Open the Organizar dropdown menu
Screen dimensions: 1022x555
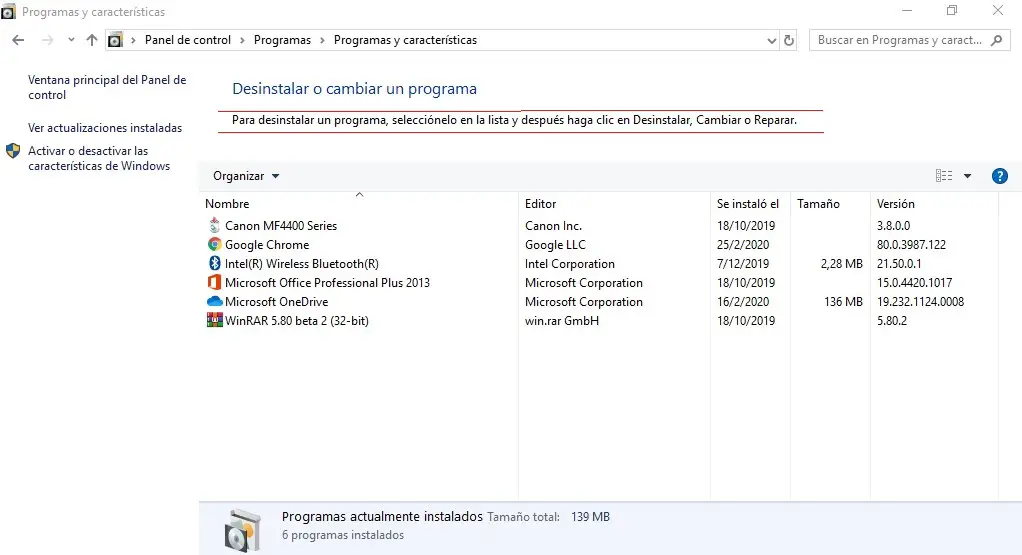point(246,176)
